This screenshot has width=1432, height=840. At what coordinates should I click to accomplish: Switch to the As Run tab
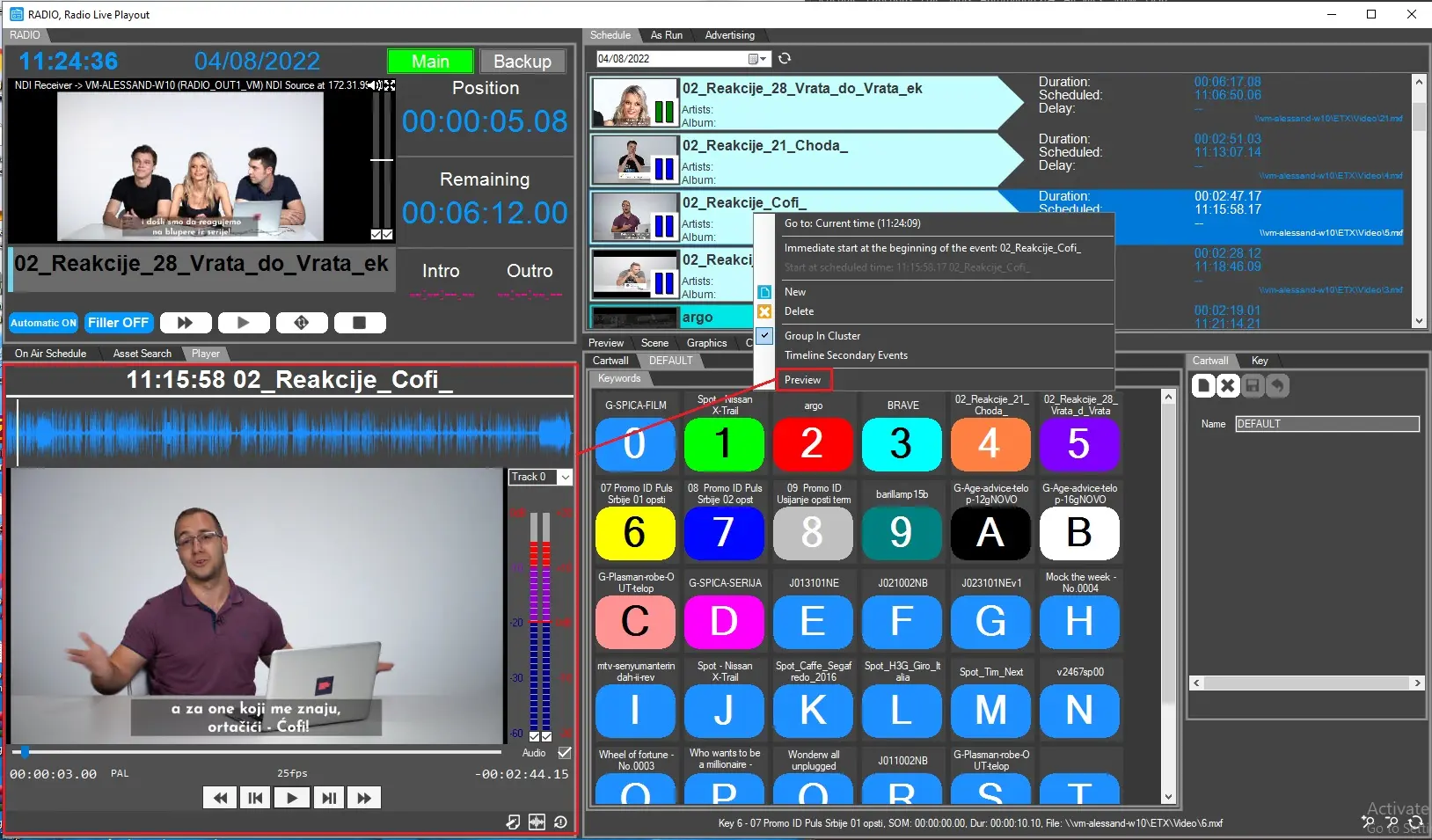[666, 35]
